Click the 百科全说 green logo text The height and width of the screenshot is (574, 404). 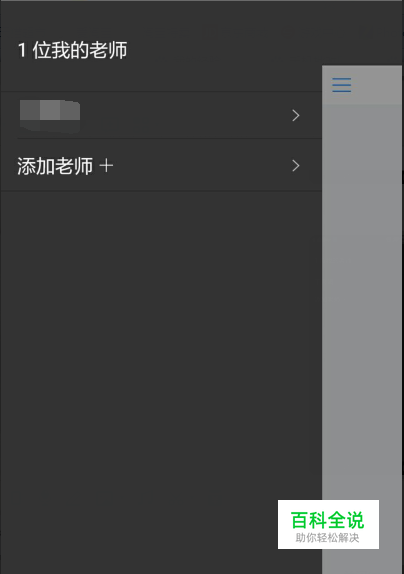pyautogui.click(x=328, y=520)
